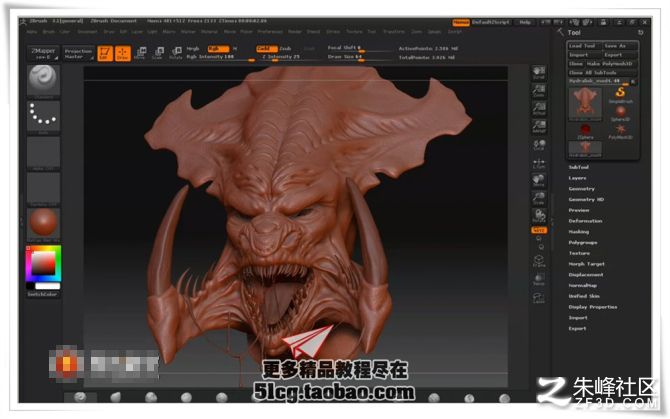Select the ZSphere tool icon
The width and height of the screenshot is (670, 419).
click(x=585, y=131)
